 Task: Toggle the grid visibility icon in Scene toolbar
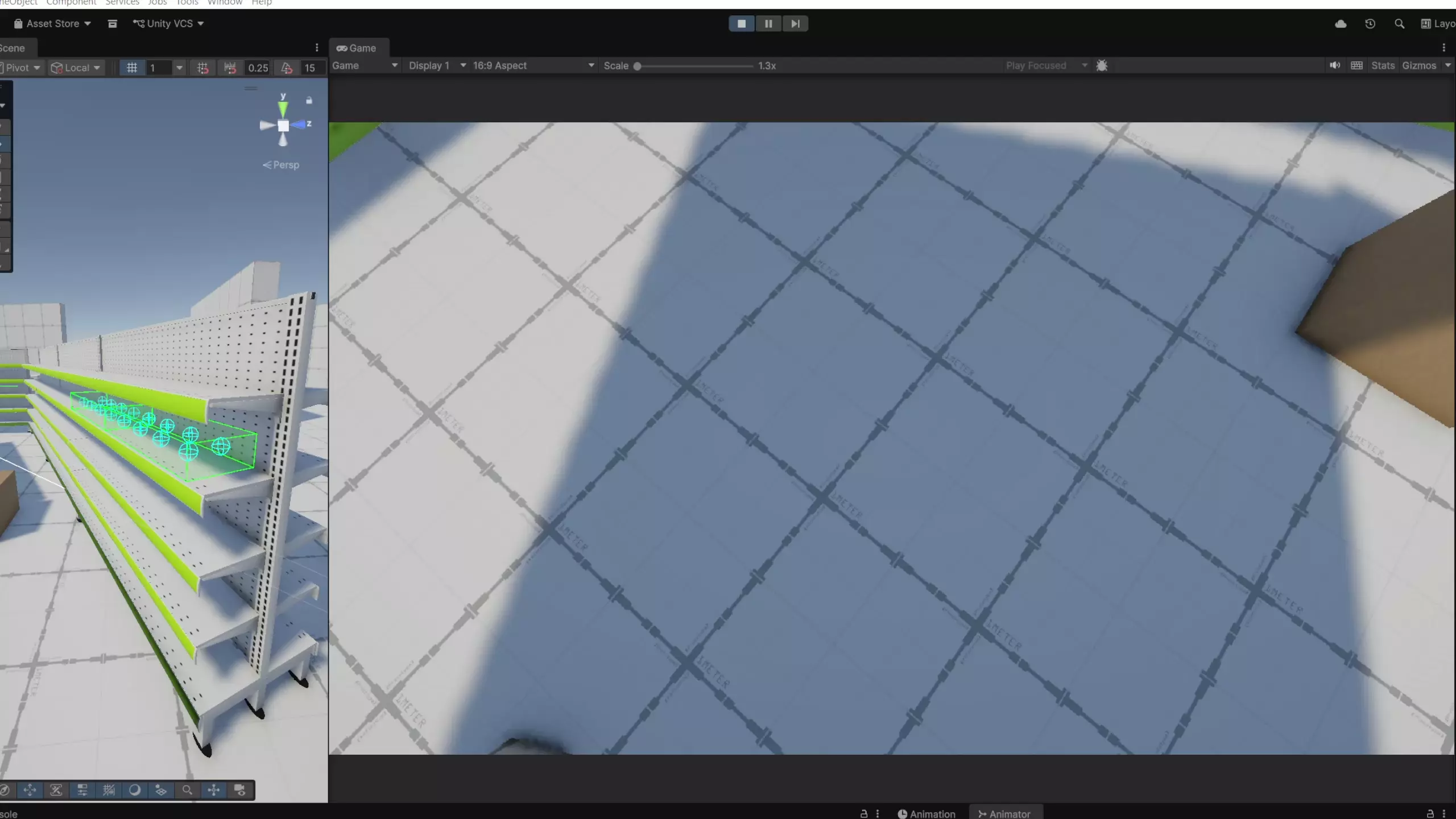[x=132, y=68]
